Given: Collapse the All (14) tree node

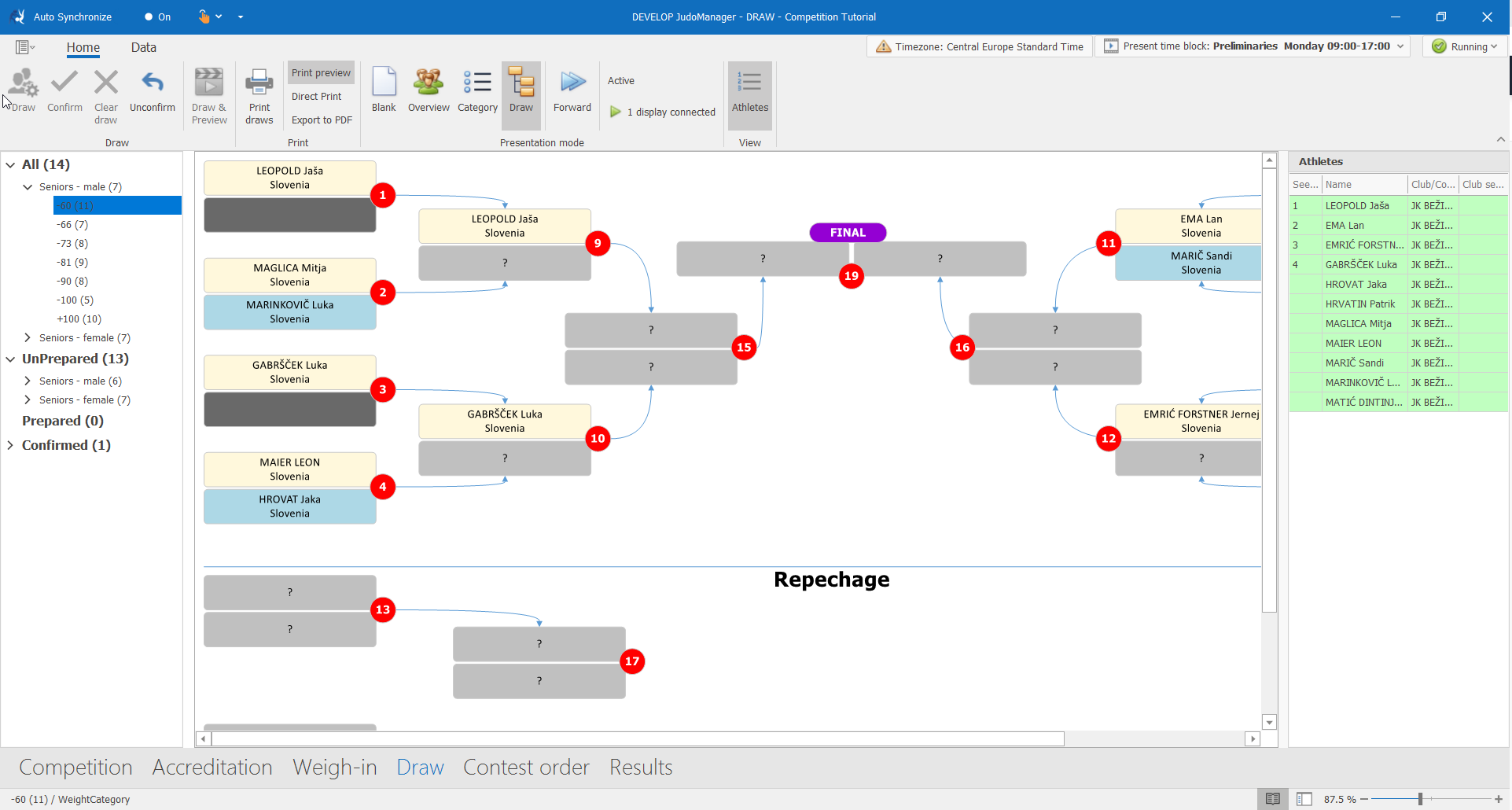Looking at the screenshot, I should point(10,164).
